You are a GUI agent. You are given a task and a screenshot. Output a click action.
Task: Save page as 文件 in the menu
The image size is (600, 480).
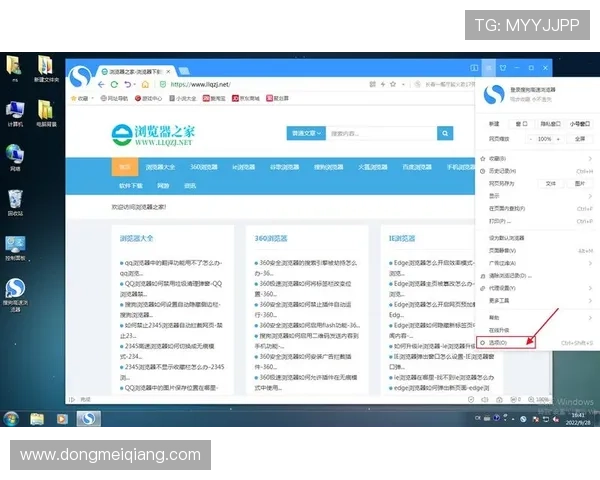click(x=551, y=183)
